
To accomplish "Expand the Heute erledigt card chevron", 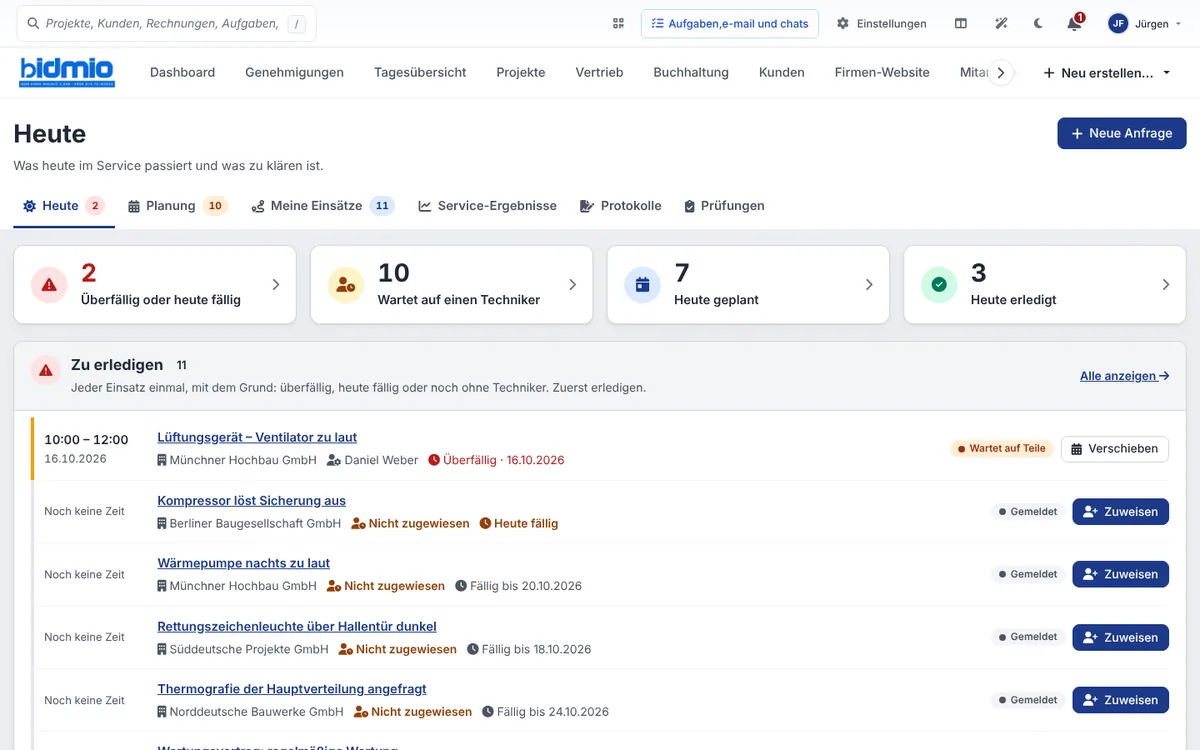I will (x=1166, y=285).
